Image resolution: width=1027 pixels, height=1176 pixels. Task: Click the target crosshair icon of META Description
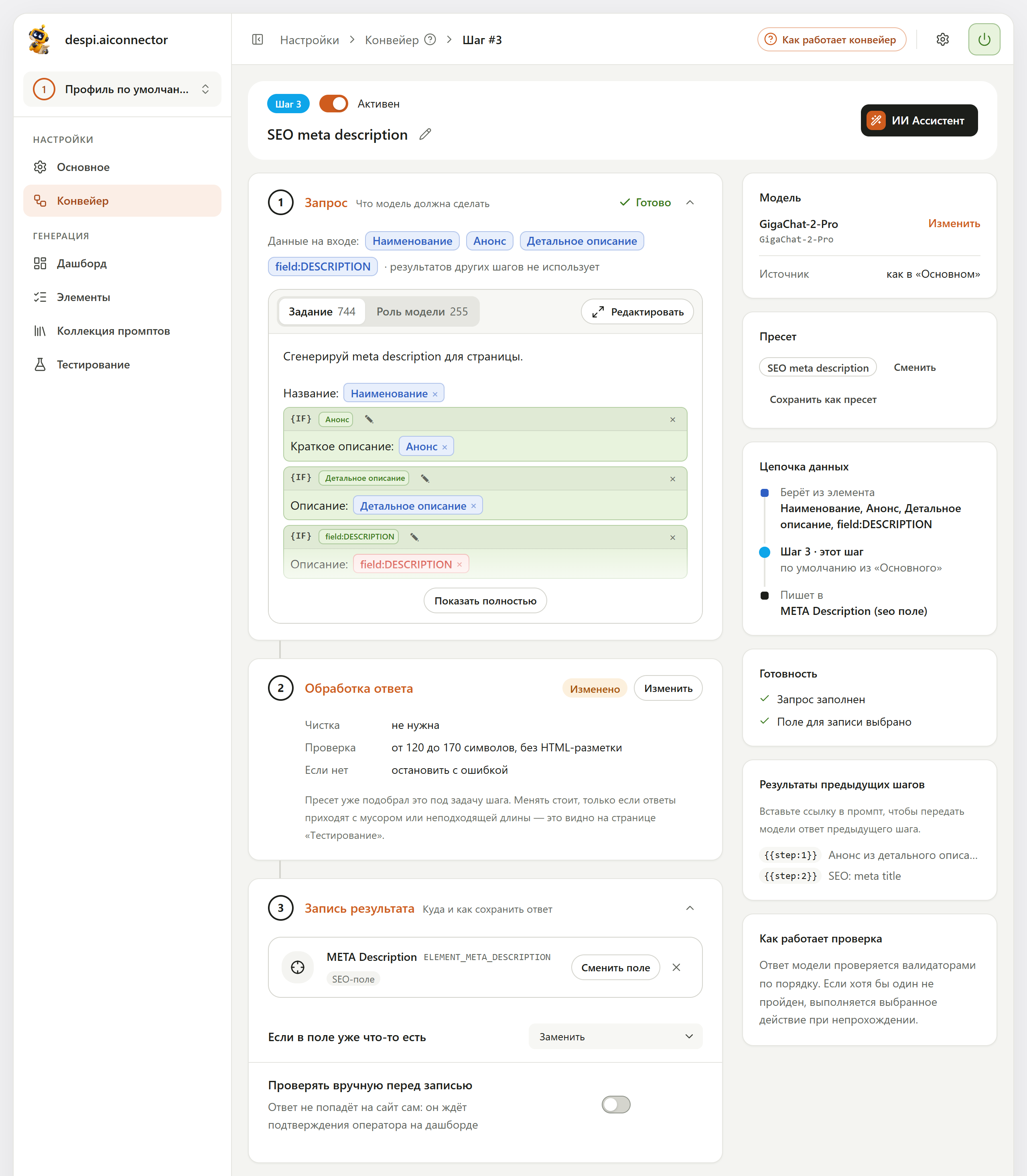297,967
